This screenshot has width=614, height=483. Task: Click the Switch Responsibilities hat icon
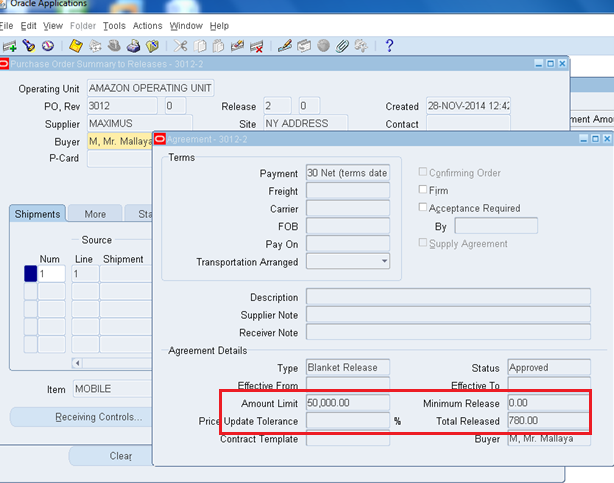(114, 46)
